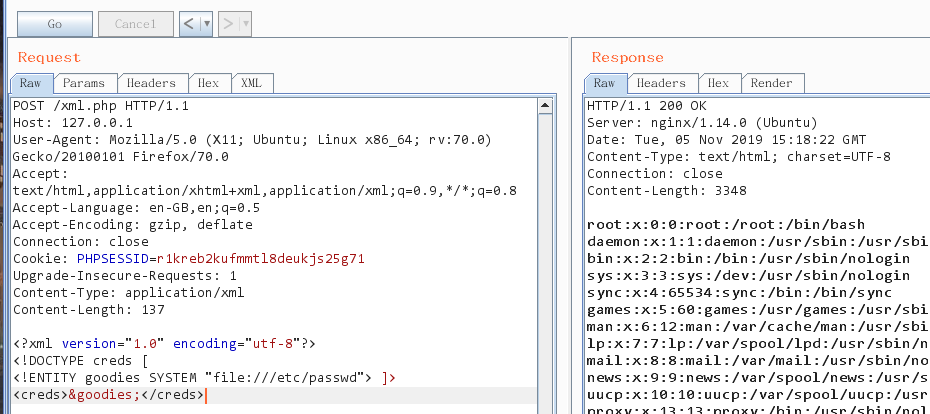Click the PHPSESSID cookie value
Viewport: 930px width, 414px height.
pyautogui.click(x=260, y=259)
